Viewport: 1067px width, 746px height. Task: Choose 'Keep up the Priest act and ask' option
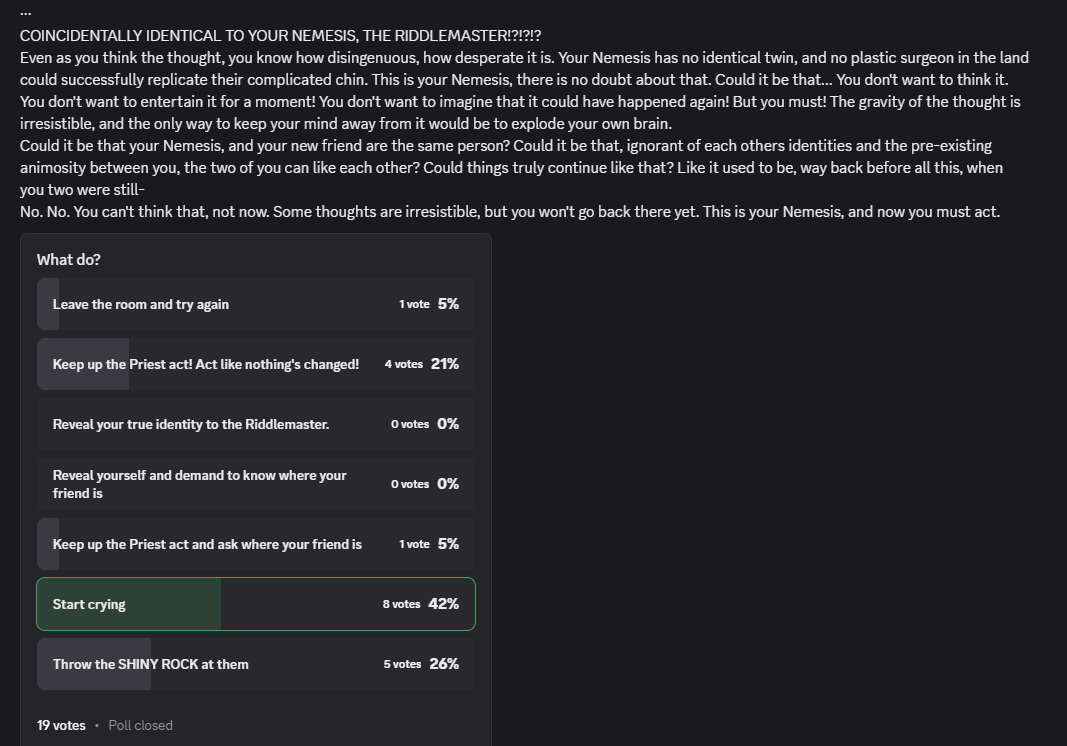pyautogui.click(x=256, y=544)
